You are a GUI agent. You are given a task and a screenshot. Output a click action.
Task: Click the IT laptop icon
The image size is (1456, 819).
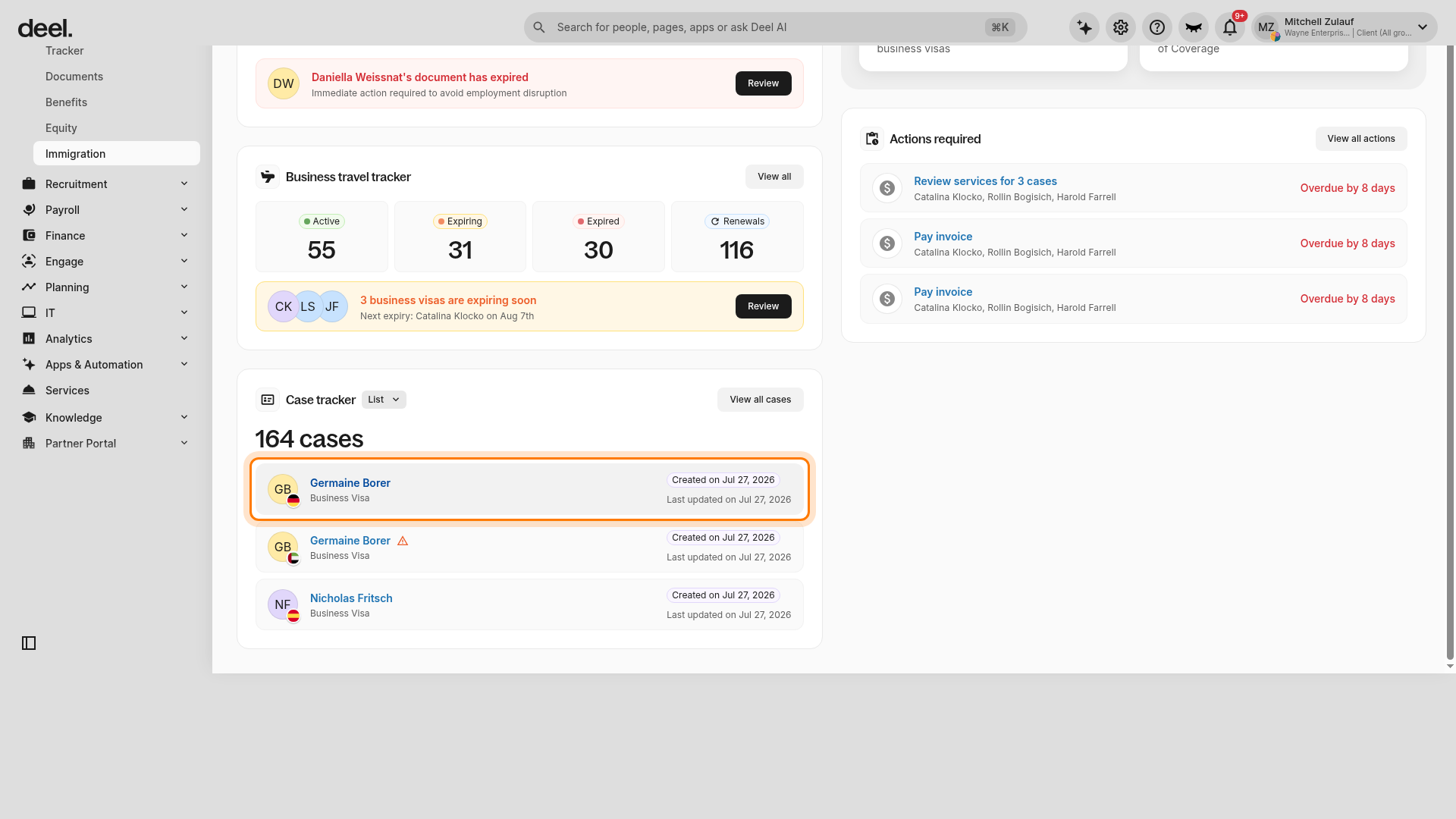tap(29, 312)
